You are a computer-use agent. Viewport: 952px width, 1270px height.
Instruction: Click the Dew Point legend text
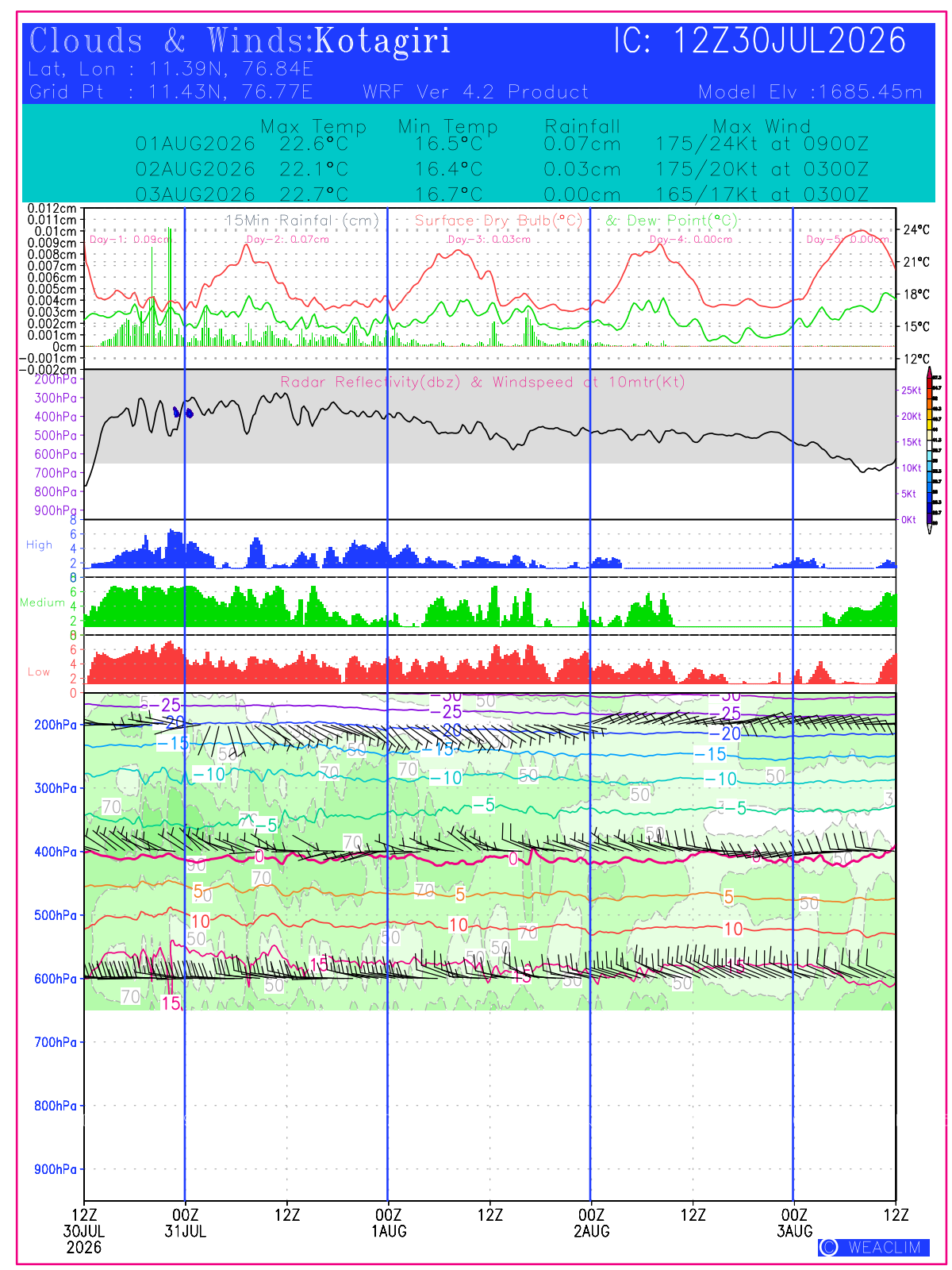pyautogui.click(x=672, y=221)
